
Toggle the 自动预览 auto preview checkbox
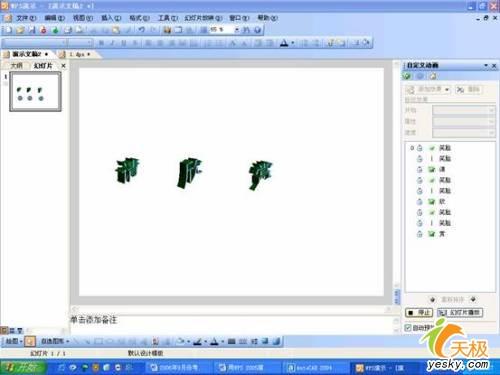pos(408,328)
